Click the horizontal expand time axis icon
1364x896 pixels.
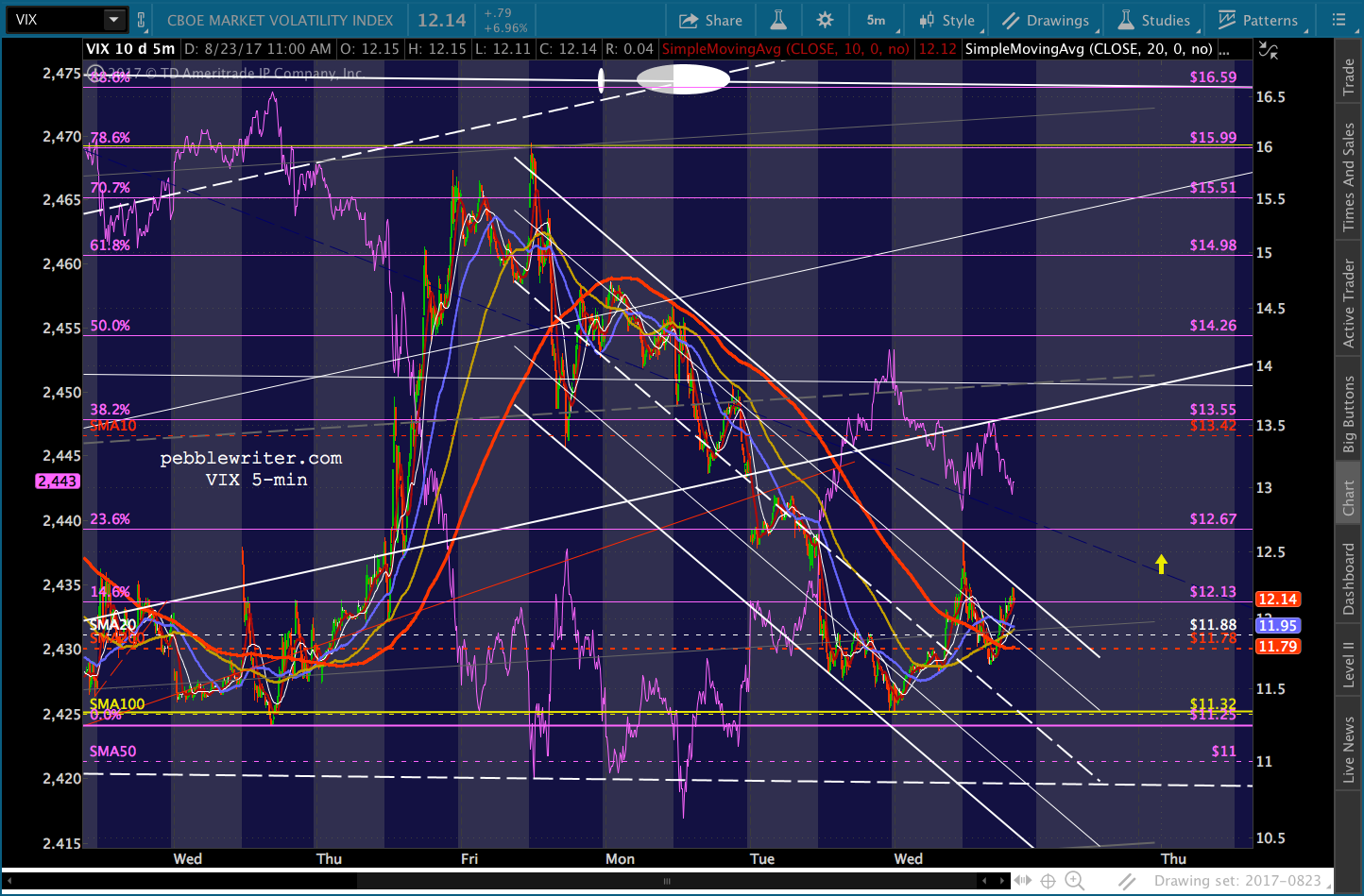[1023, 881]
